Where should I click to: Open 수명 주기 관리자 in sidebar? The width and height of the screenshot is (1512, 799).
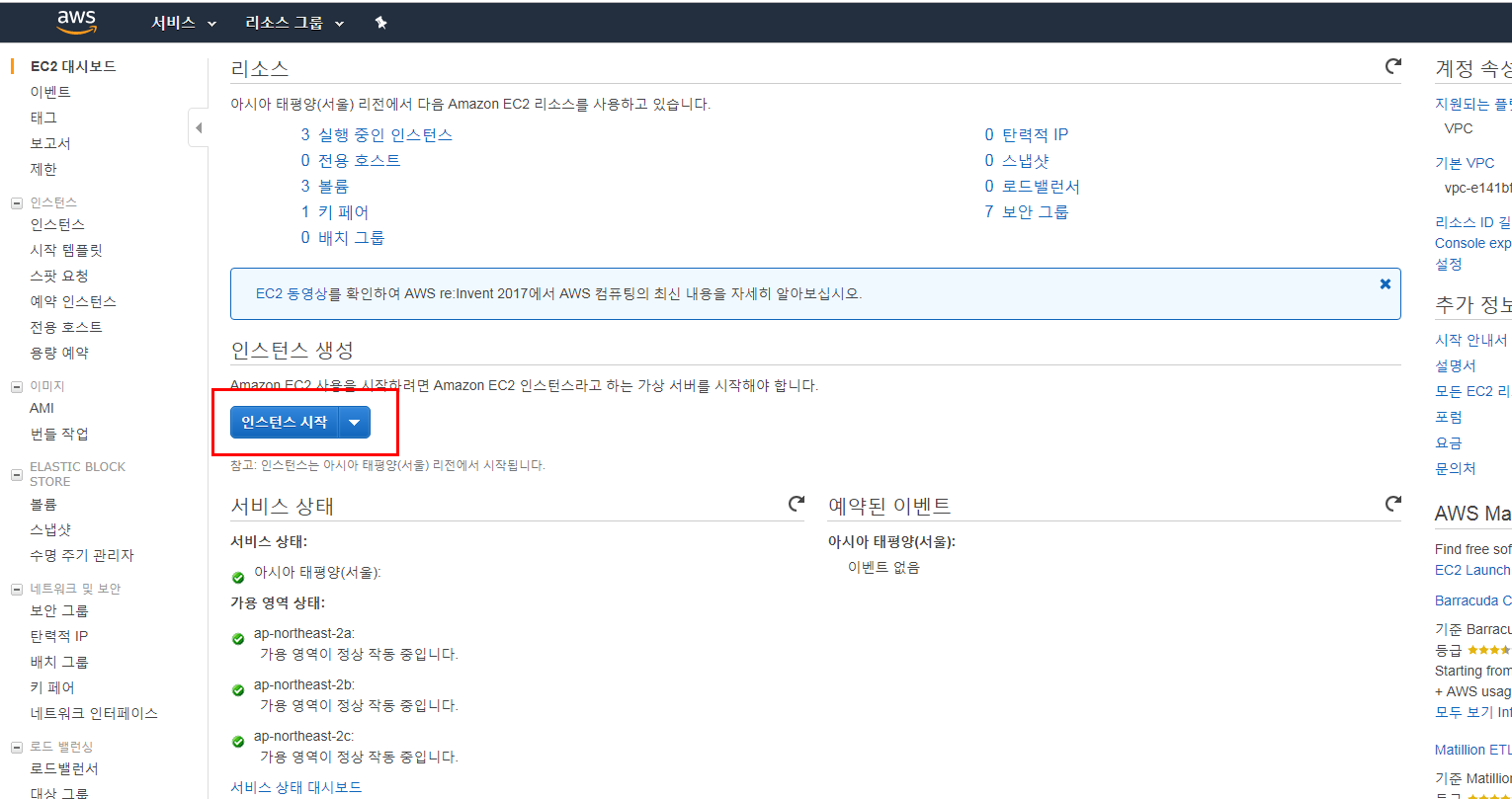coord(82,555)
